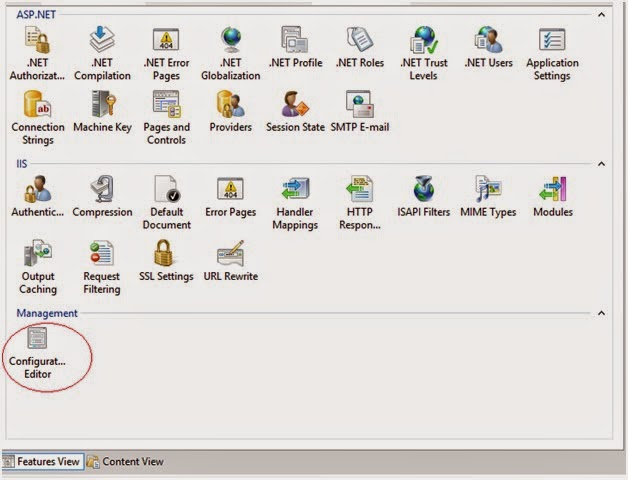This screenshot has height=480, width=628.
Task: Open Handler Mappings feature
Action: click(x=295, y=202)
